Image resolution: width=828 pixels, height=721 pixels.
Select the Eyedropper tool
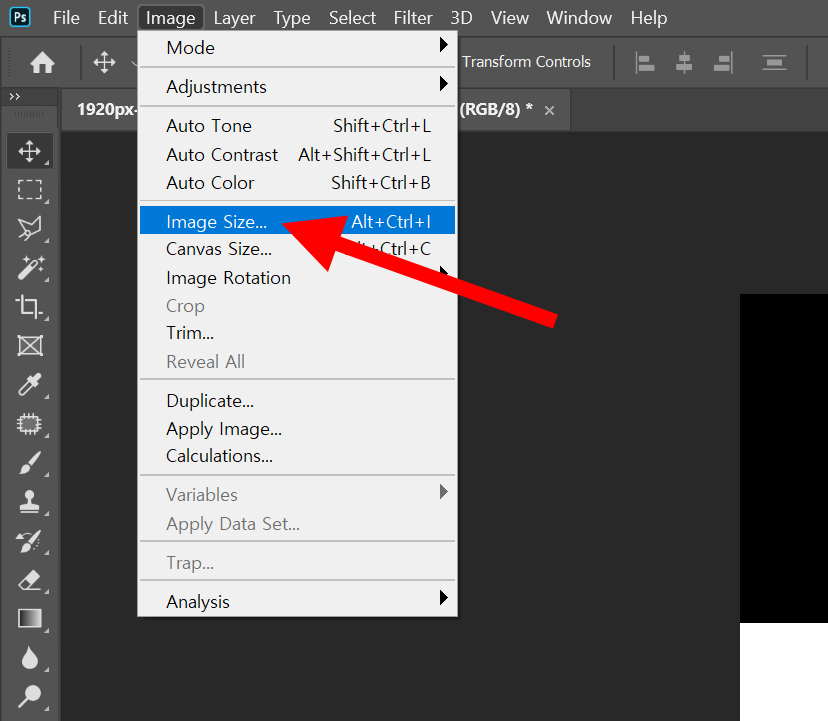pyautogui.click(x=30, y=385)
